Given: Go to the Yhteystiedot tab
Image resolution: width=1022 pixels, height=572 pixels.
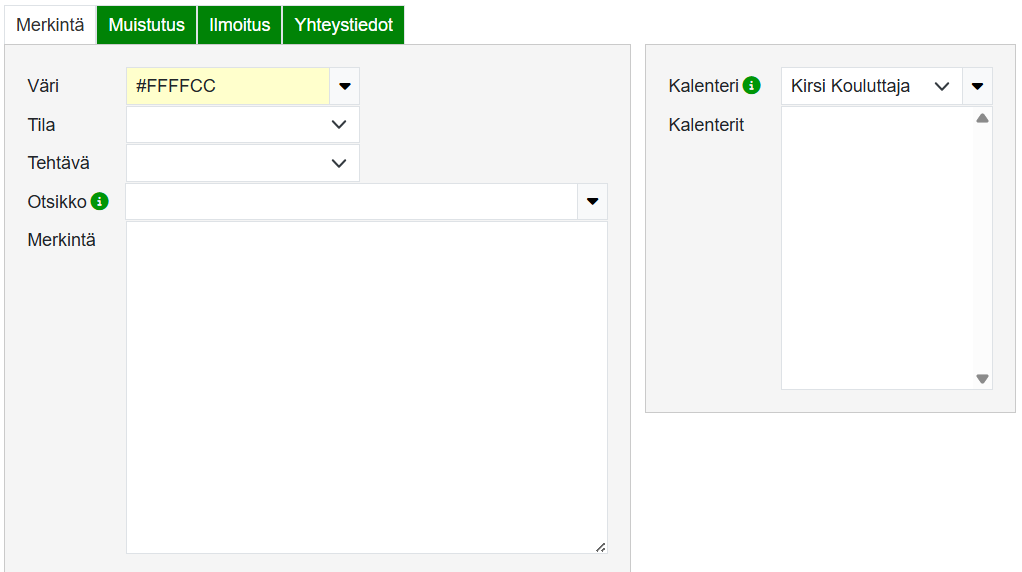Looking at the screenshot, I should click(x=343, y=25).
